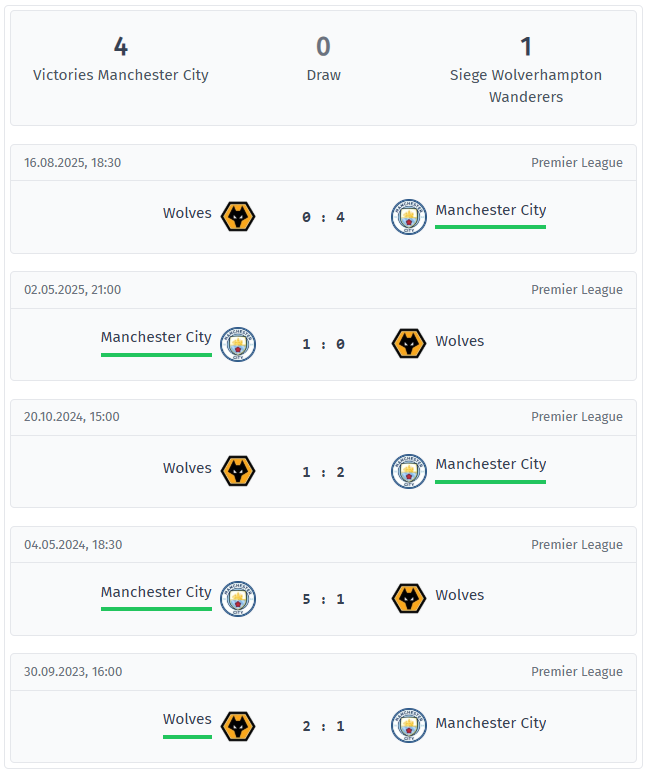The height and width of the screenshot is (775, 647).
Task: Click Manchester City crest in 20.10.2024 match
Action: coord(409,471)
